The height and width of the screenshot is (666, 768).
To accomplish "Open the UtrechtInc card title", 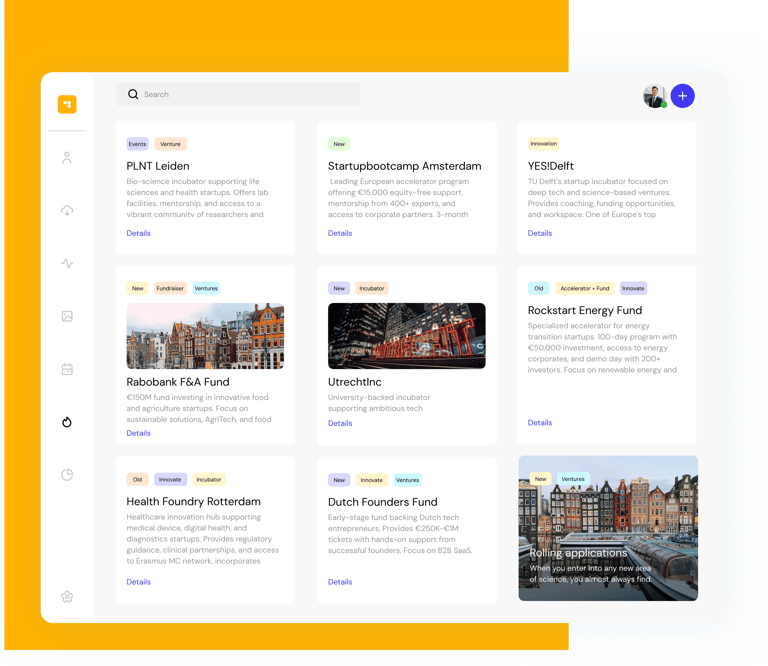I will pyautogui.click(x=355, y=382).
